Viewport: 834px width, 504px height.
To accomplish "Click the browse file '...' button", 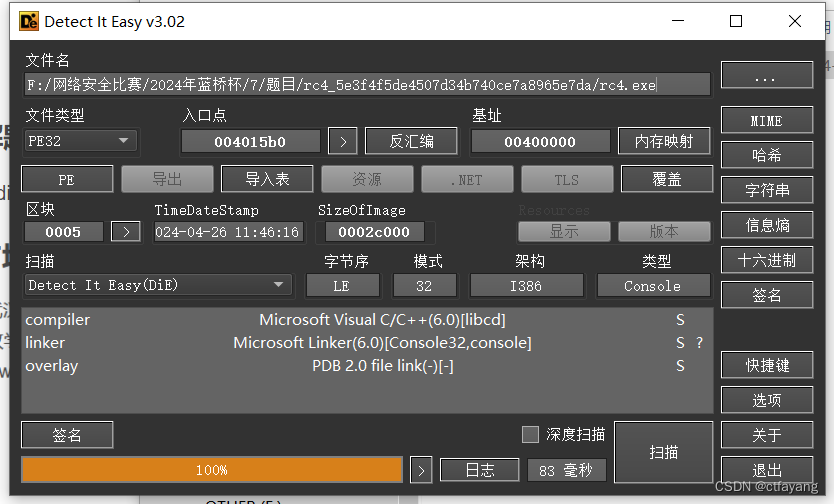I will [x=766, y=76].
